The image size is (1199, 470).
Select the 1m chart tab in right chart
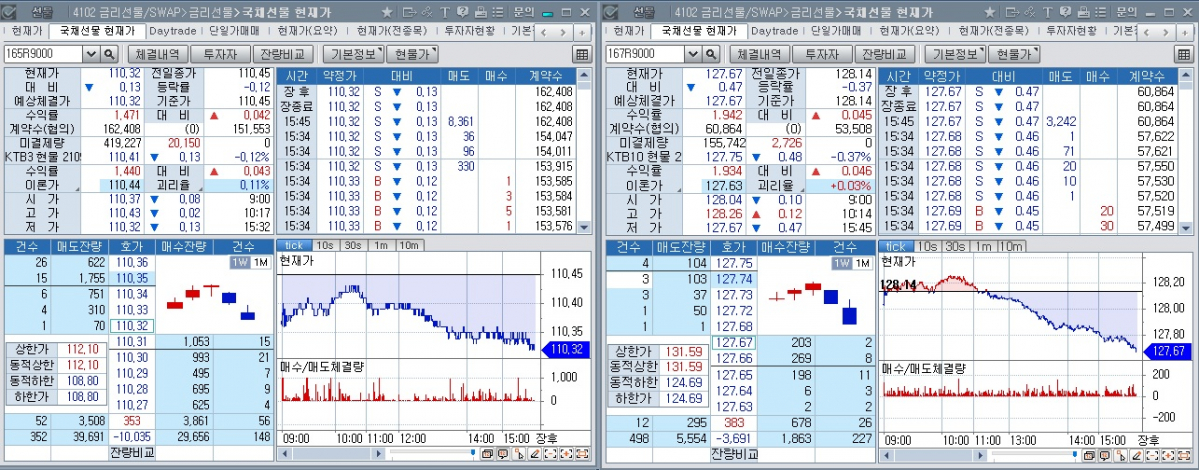point(983,246)
